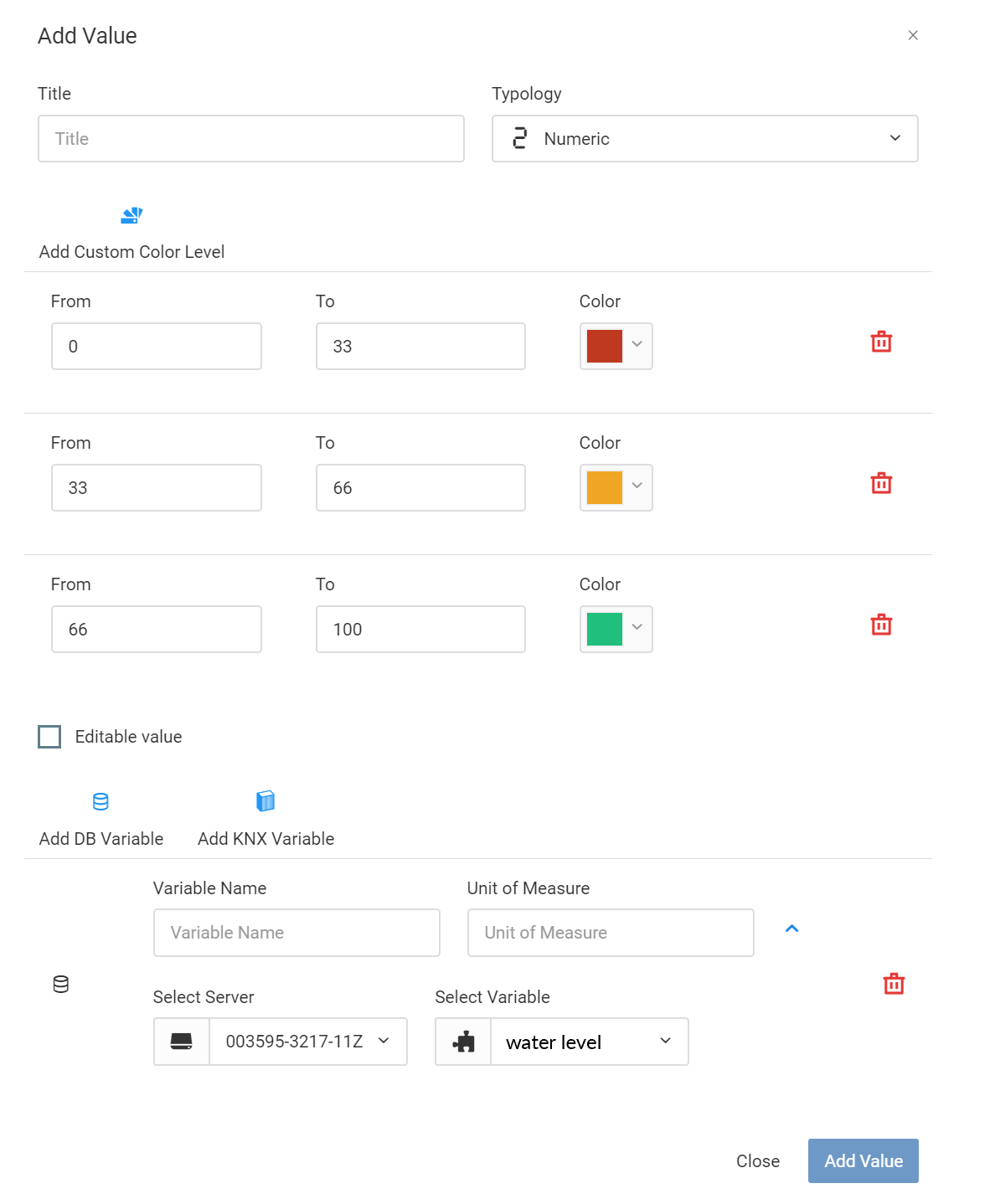
Task: Click the Numeric typology digit icon
Action: click(520, 138)
